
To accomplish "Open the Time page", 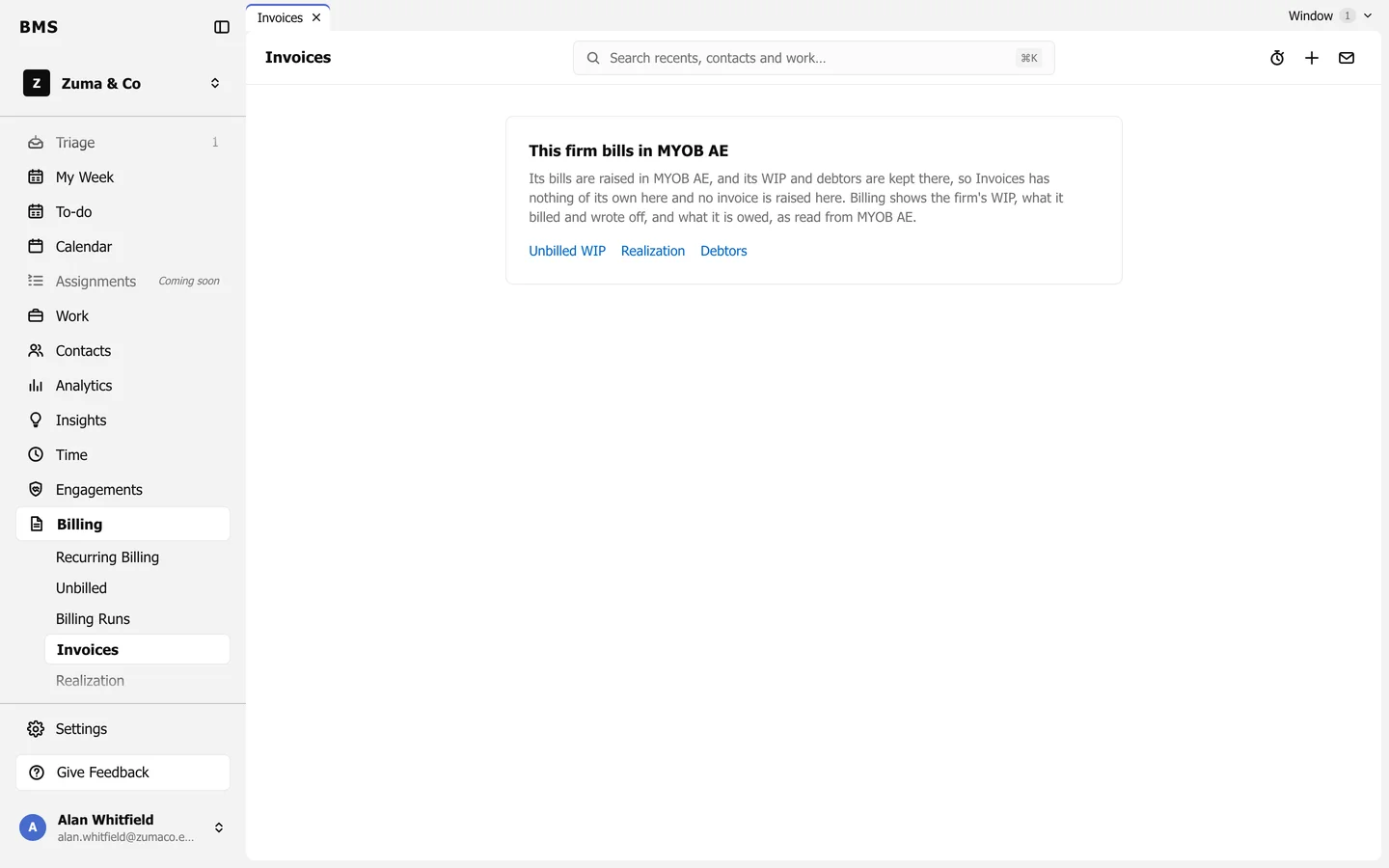I will click(123, 455).
